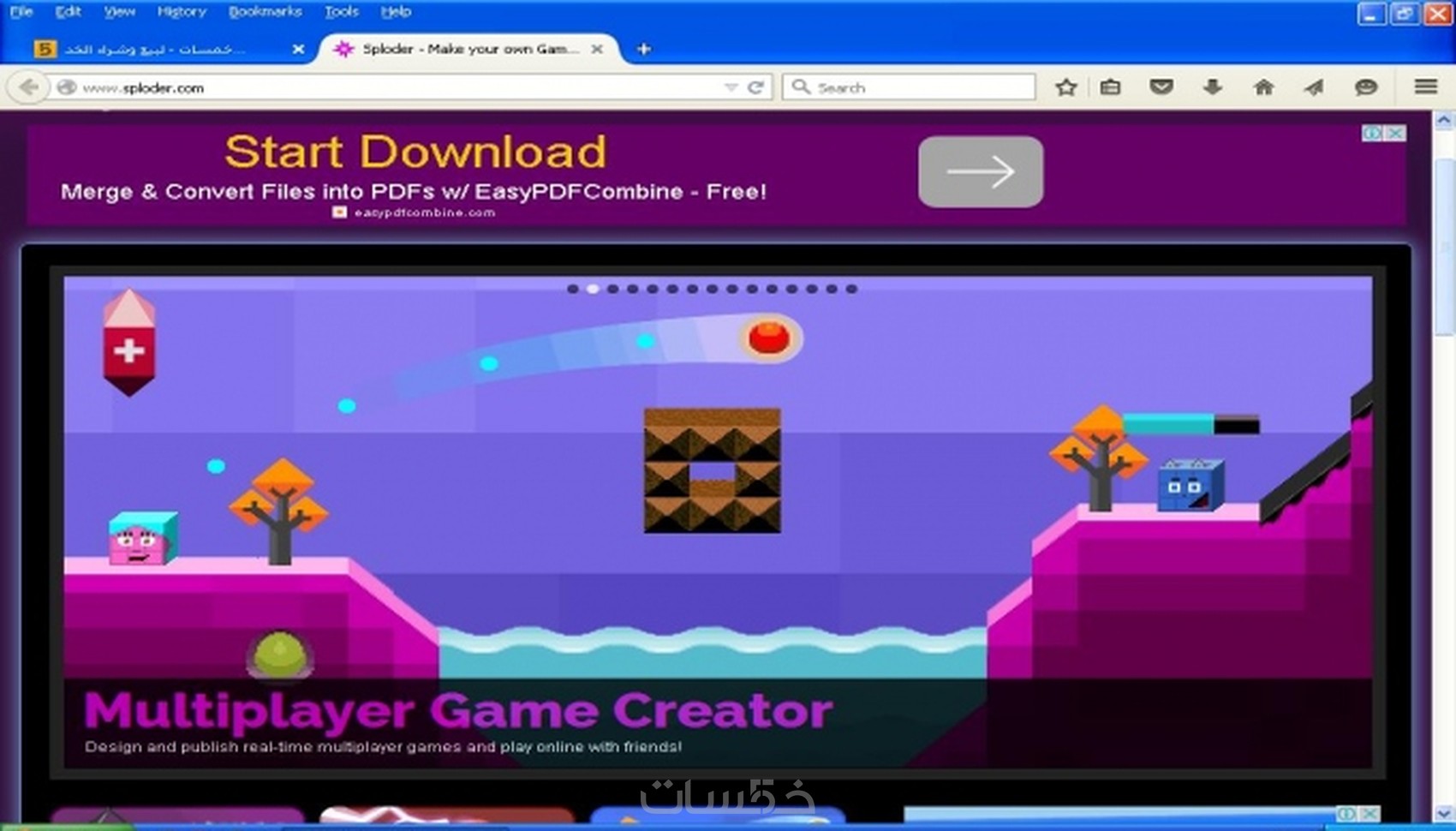Image resolution: width=1456 pixels, height=831 pixels.
Task: Select the first carousel slide dot
Action: [x=572, y=289]
